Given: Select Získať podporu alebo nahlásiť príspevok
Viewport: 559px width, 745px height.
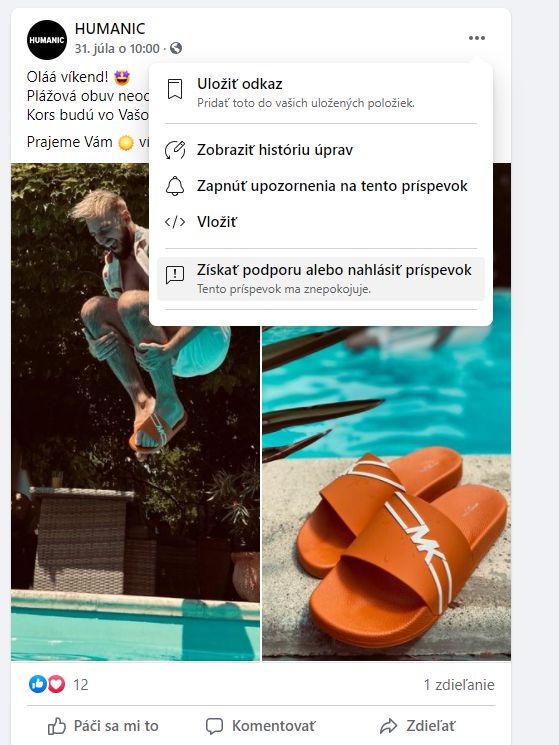Looking at the screenshot, I should [321, 279].
